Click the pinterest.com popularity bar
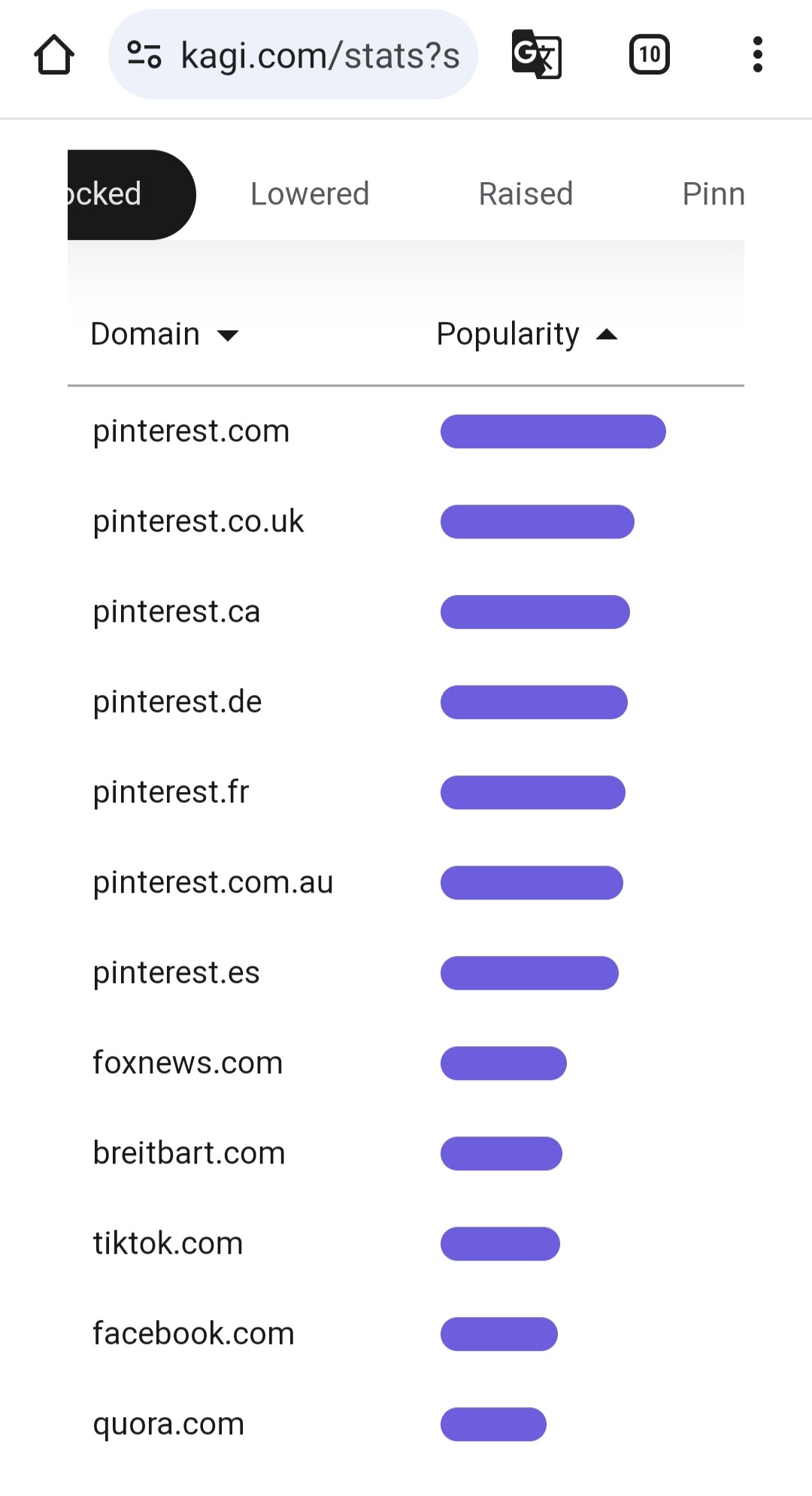 pos(553,432)
